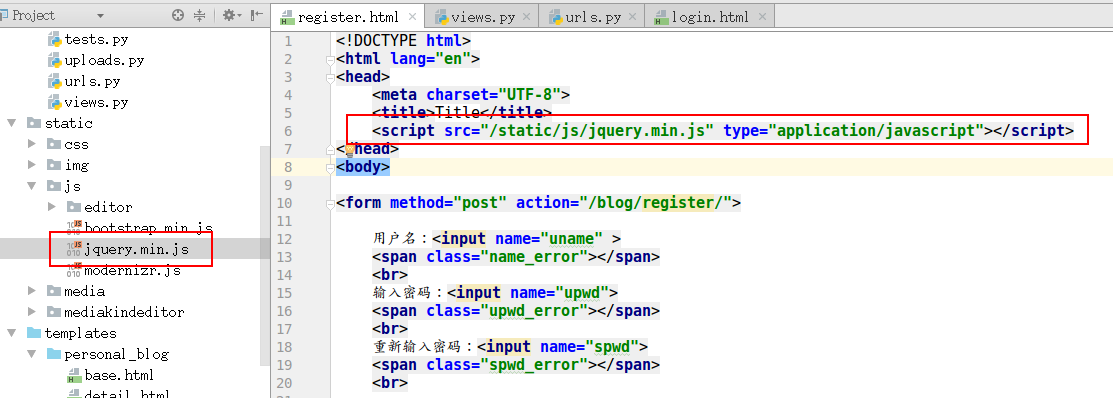The height and width of the screenshot is (398, 1113).
Task: Collapse the js folder
Action: (x=31, y=187)
